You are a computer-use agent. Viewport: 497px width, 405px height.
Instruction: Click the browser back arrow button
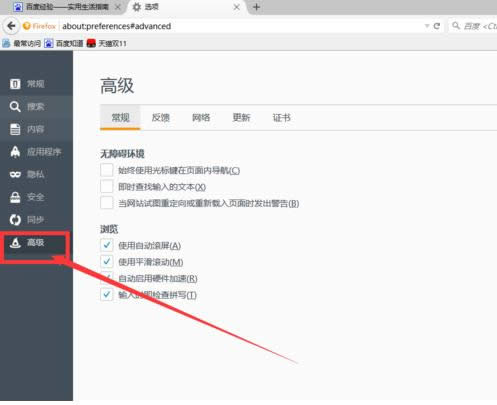point(11,26)
